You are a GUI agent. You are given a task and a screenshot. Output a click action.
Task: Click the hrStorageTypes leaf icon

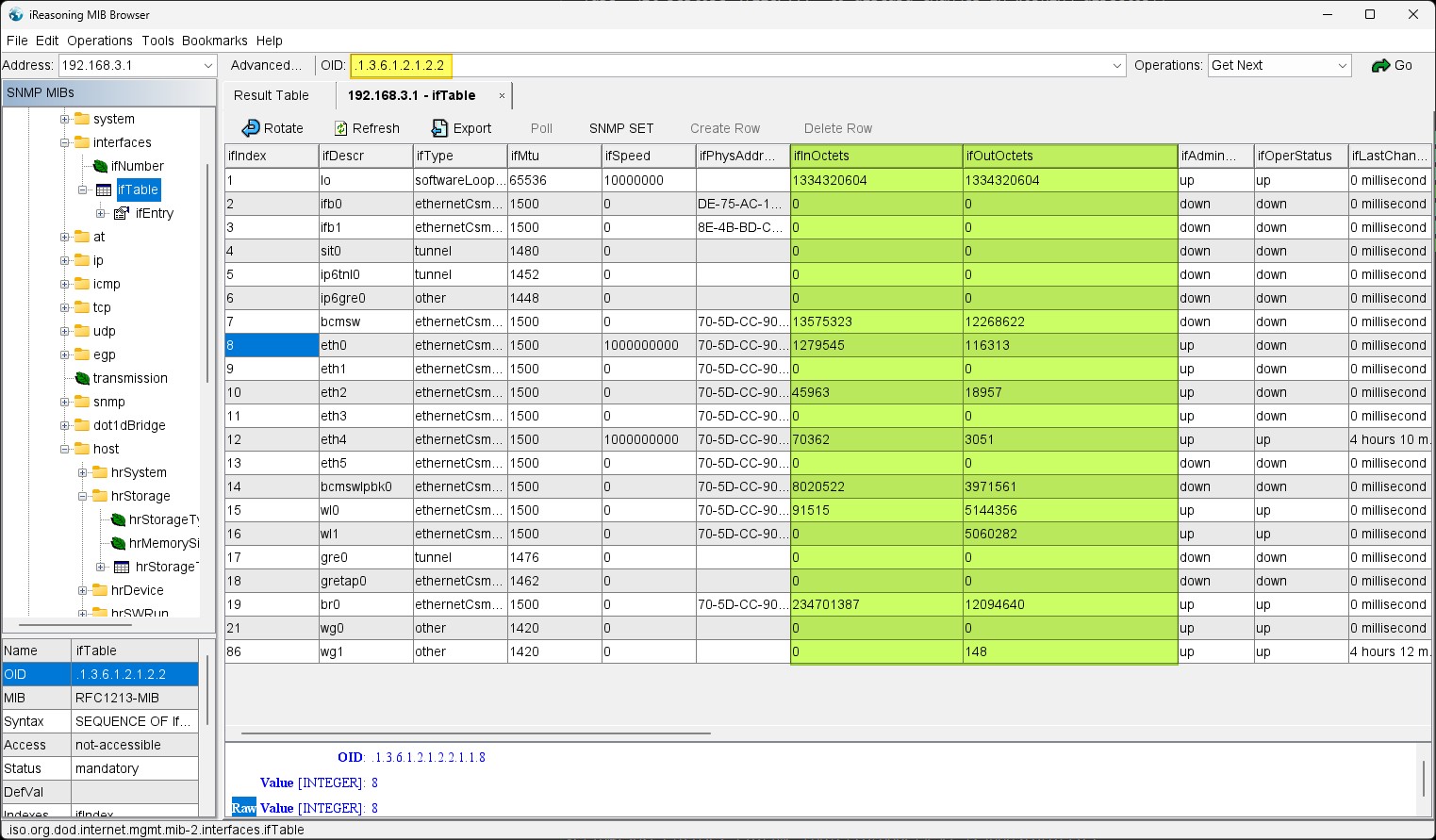click(118, 519)
